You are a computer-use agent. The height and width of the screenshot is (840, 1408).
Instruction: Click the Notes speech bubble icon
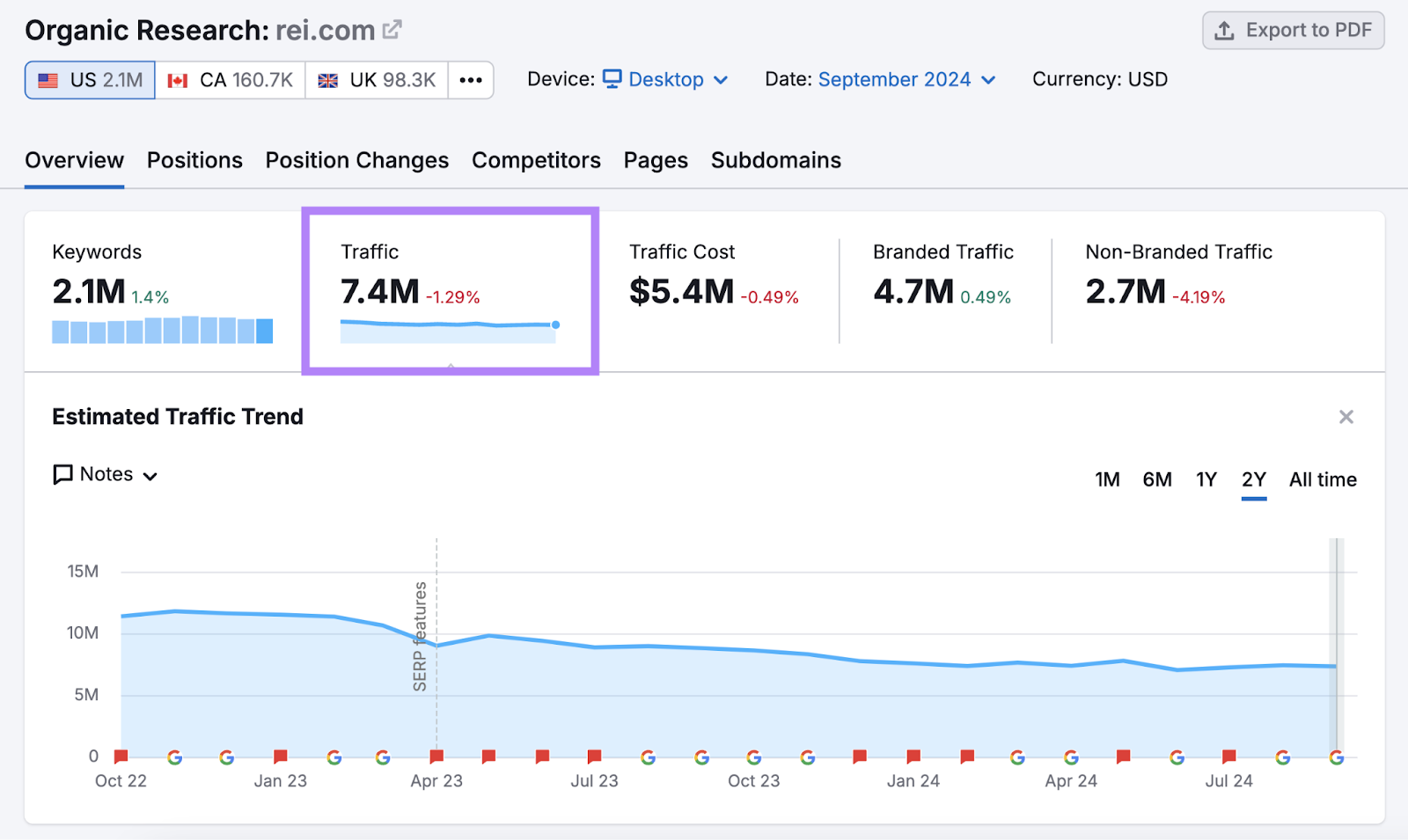(61, 474)
